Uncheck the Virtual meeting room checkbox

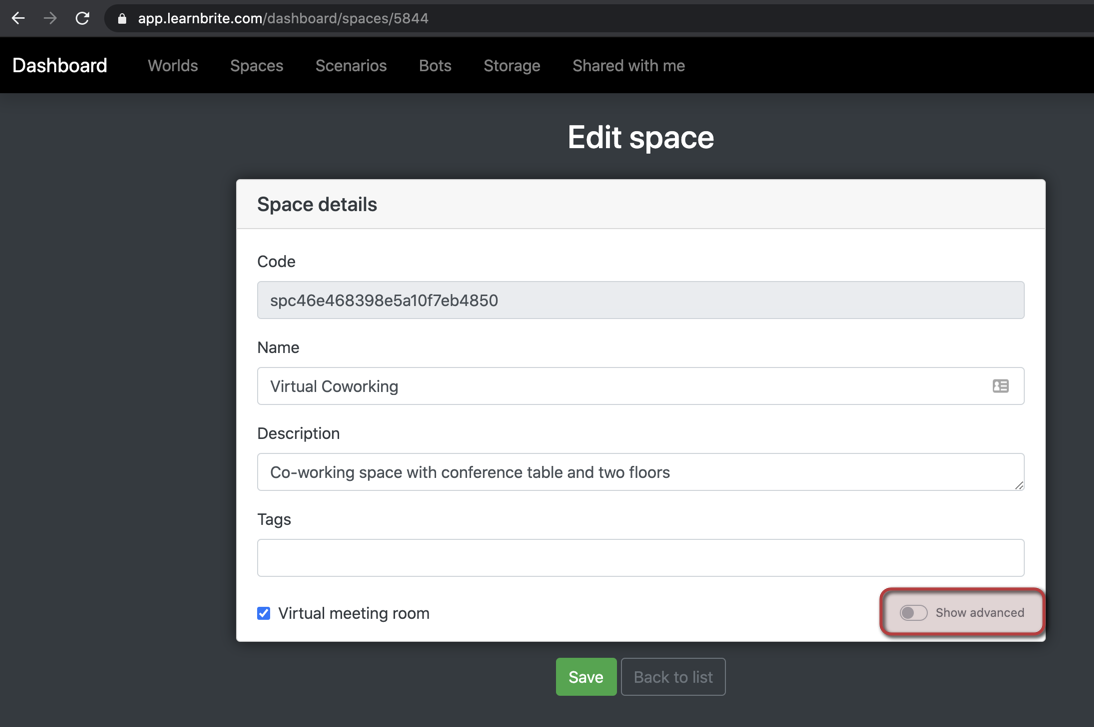[264, 613]
